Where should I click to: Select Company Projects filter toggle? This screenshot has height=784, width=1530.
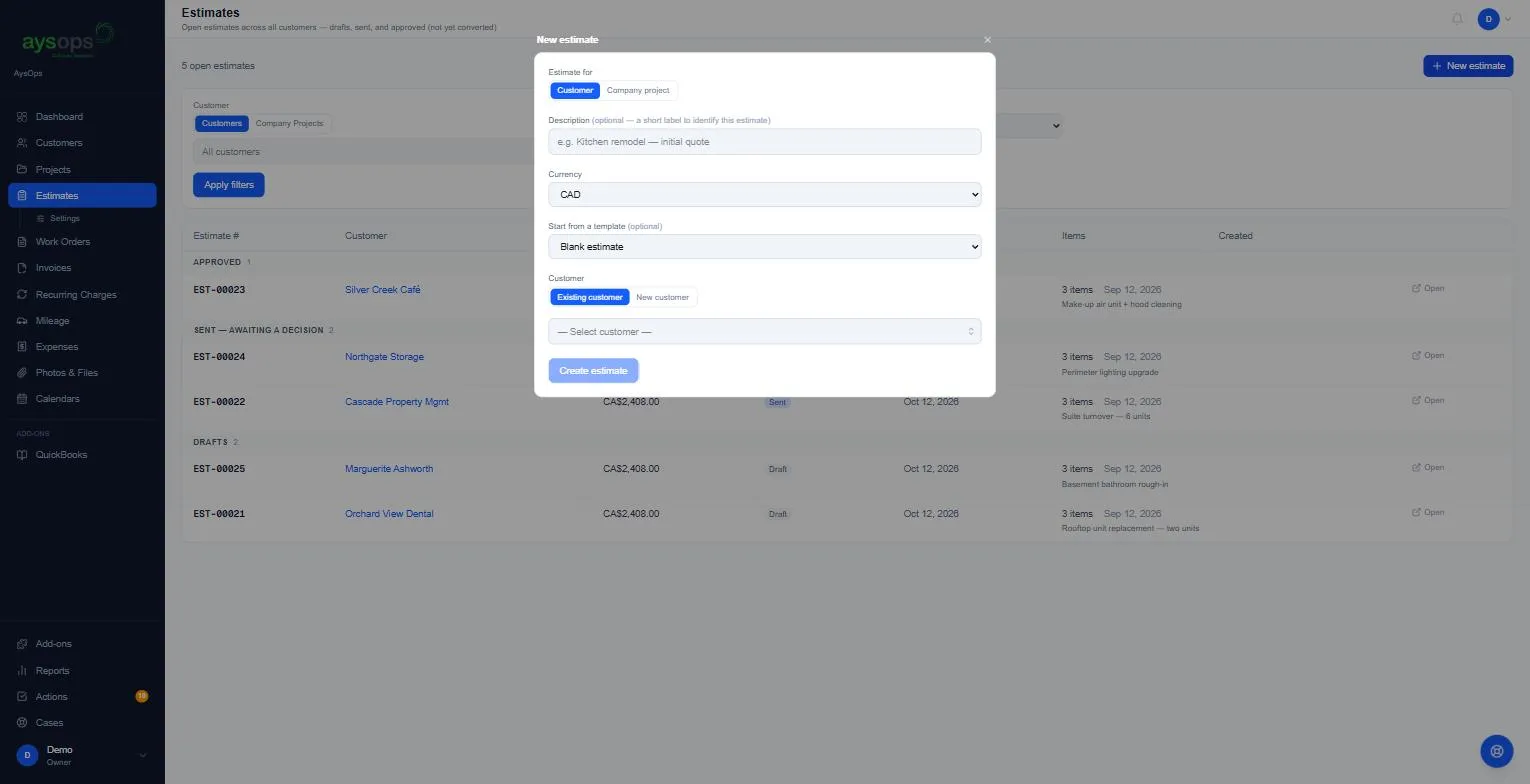pos(289,124)
